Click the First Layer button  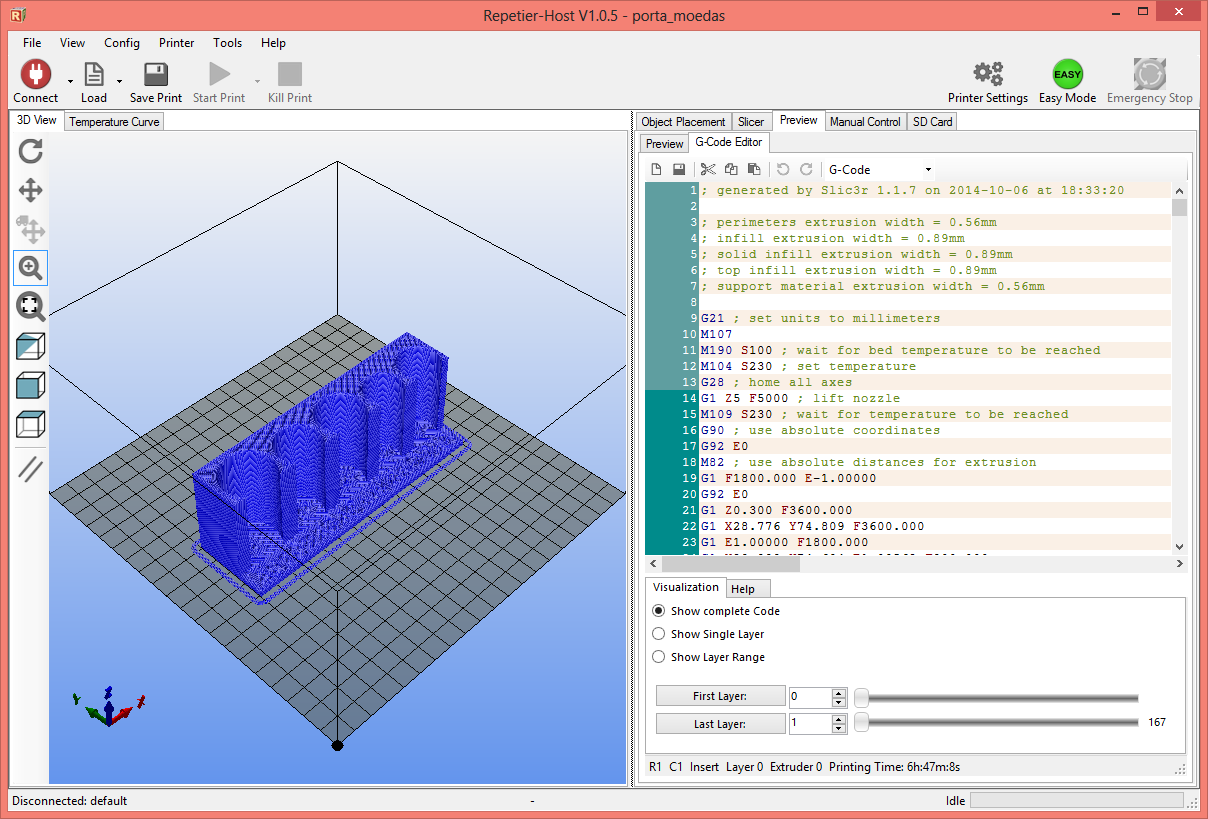coord(720,697)
